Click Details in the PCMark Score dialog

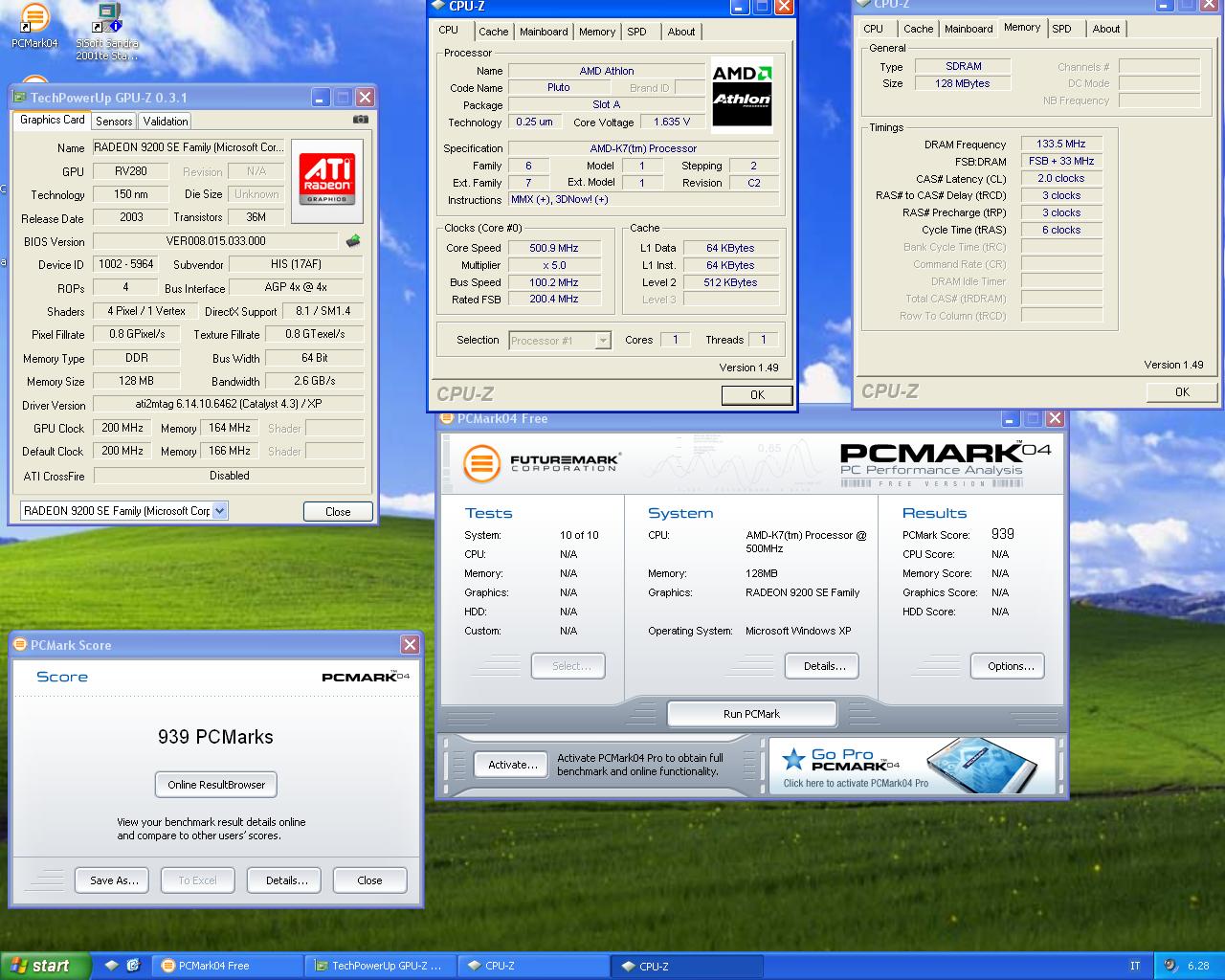[284, 880]
